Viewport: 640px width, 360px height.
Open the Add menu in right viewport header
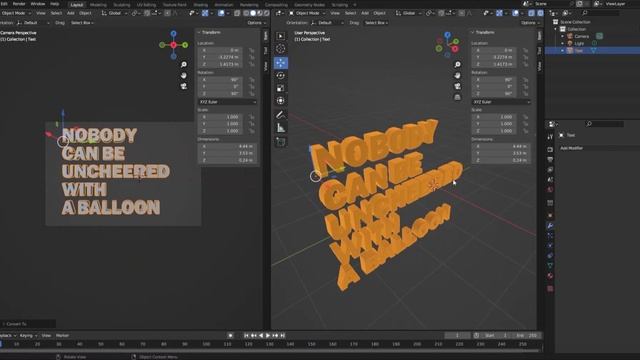(364, 13)
